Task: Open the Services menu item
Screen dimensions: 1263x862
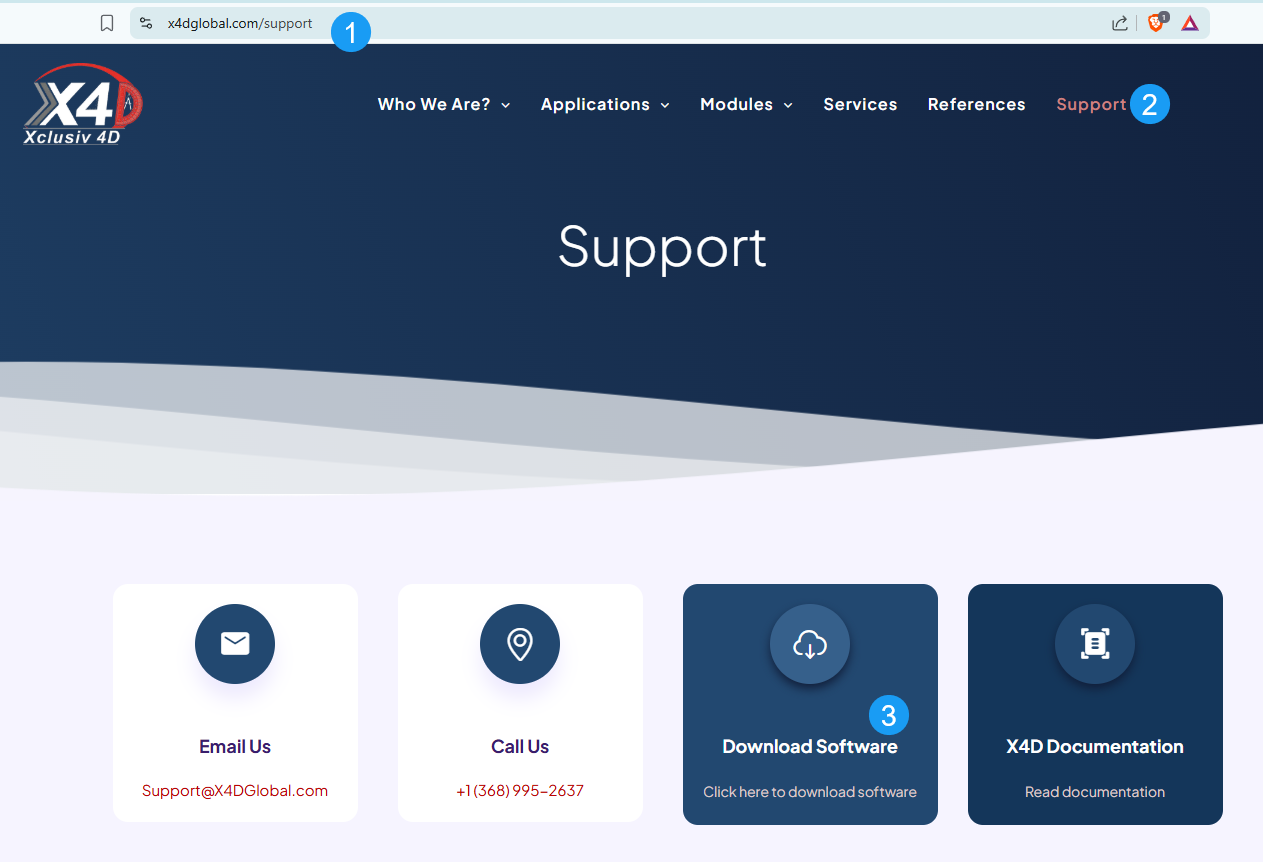Action: coord(860,104)
